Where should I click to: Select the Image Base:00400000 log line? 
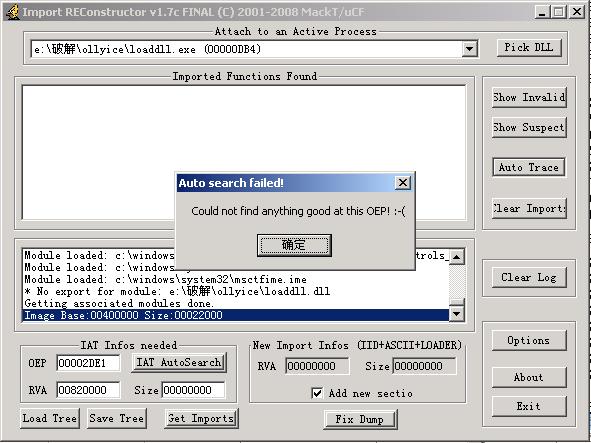click(x=236, y=315)
